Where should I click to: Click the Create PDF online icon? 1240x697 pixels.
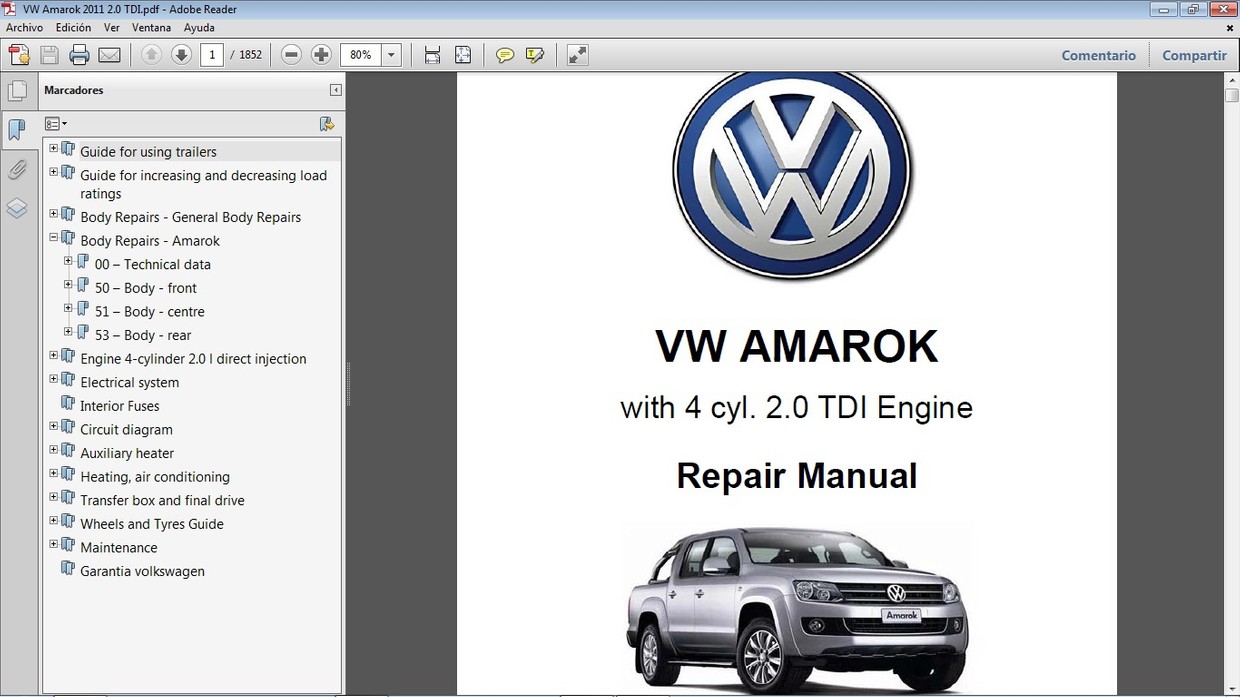[x=18, y=55]
